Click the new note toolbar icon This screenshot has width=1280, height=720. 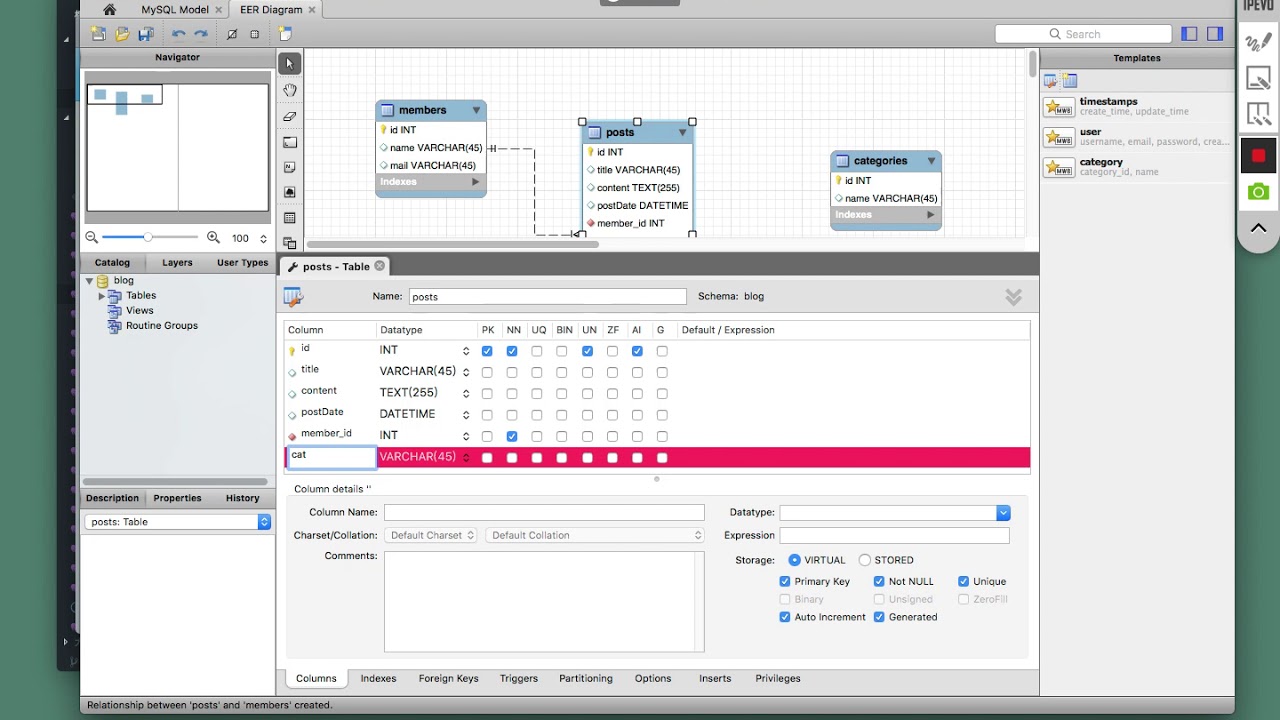[x=285, y=34]
